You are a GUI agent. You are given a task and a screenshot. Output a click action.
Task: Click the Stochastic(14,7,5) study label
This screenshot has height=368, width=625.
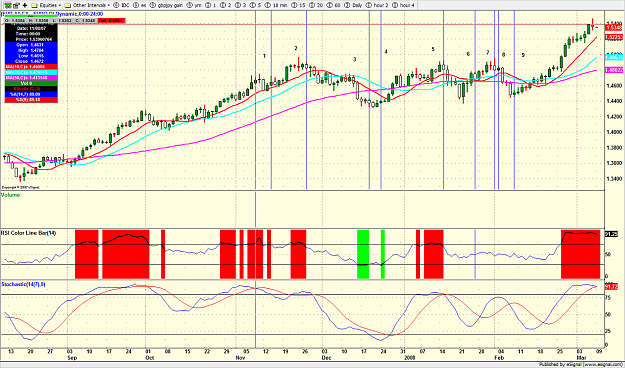pos(23,284)
